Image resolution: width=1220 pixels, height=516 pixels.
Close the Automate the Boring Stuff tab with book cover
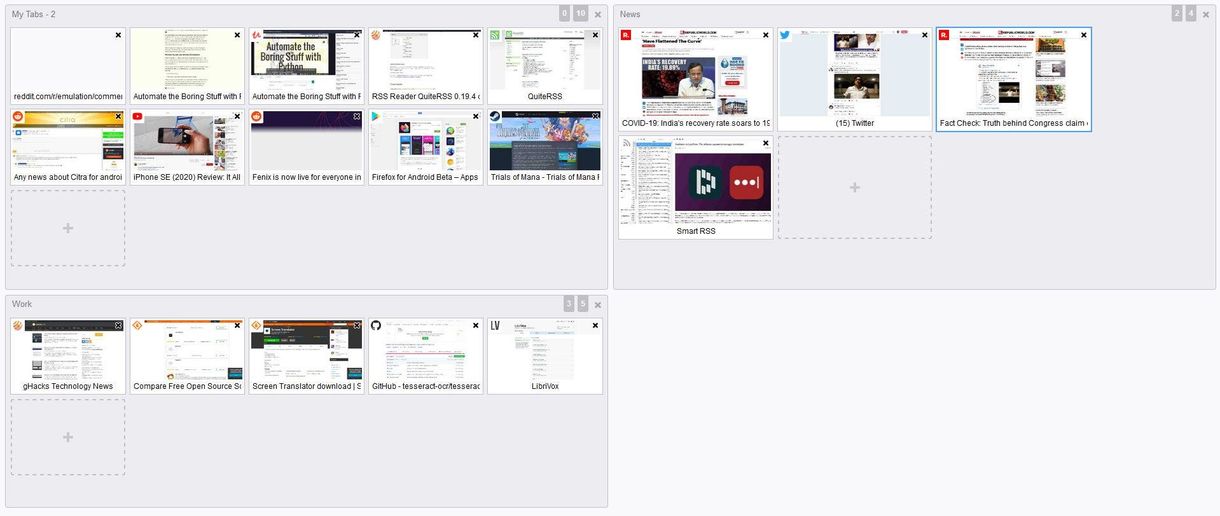tap(357, 35)
